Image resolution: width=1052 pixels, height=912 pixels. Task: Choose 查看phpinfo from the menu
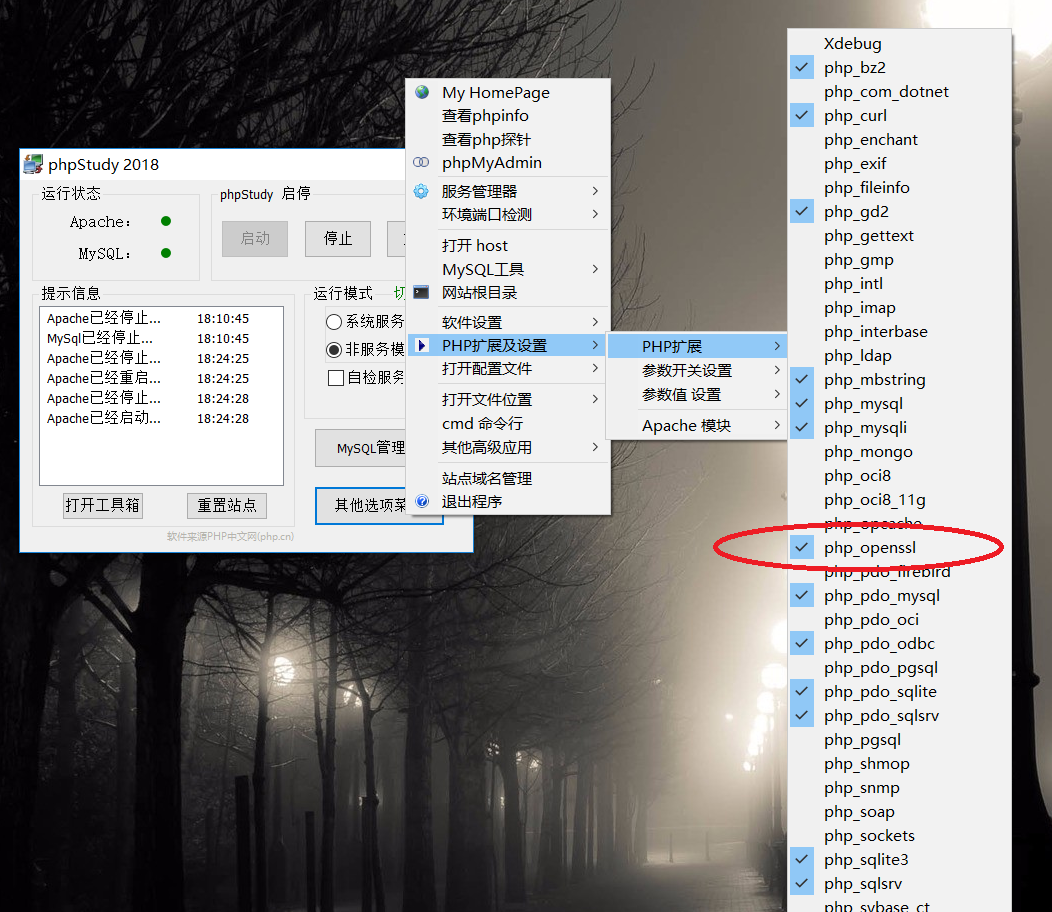[509, 115]
